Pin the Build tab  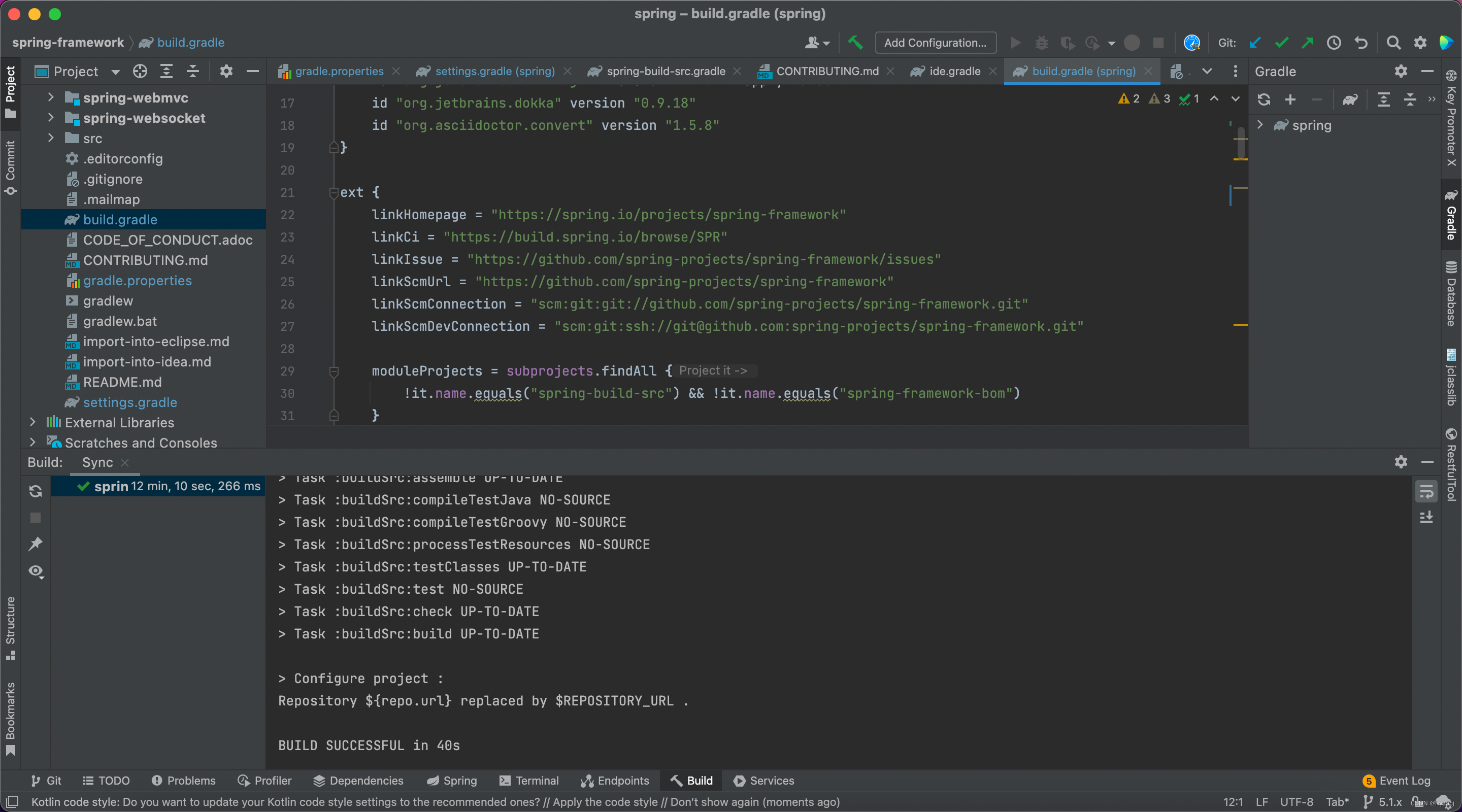coord(36,544)
